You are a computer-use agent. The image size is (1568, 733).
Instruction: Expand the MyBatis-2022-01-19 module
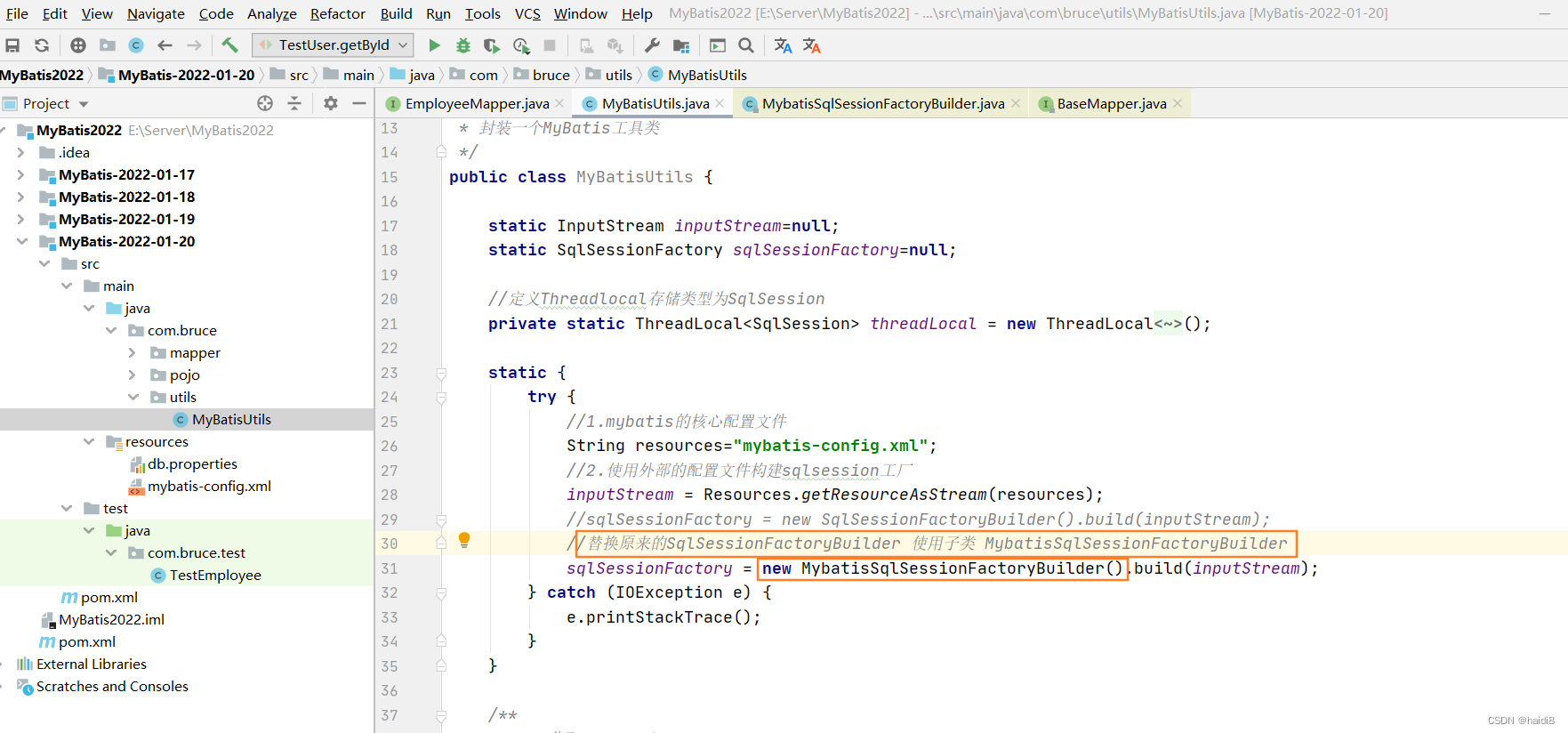(x=20, y=219)
